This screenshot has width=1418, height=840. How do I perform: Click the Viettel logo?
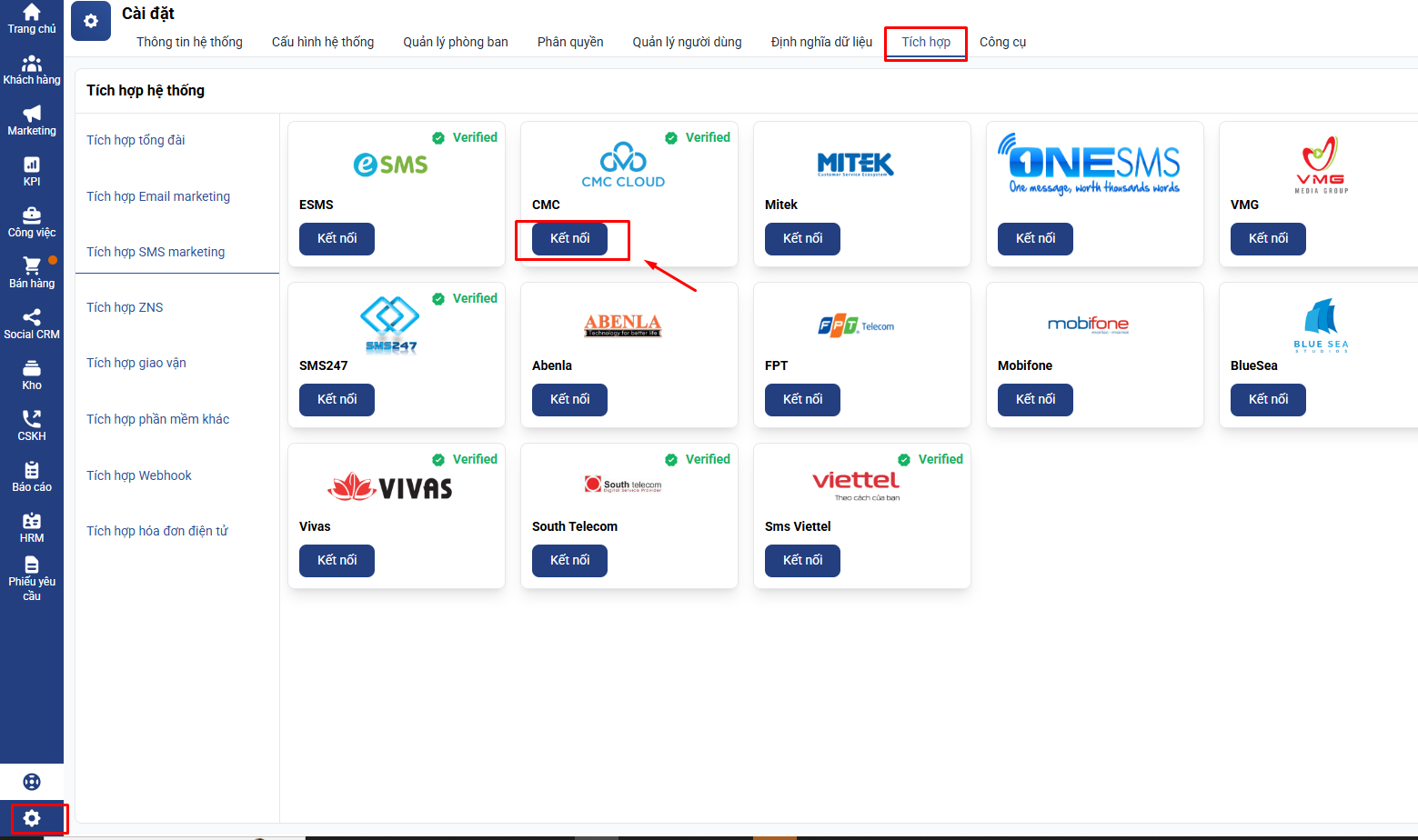click(856, 485)
